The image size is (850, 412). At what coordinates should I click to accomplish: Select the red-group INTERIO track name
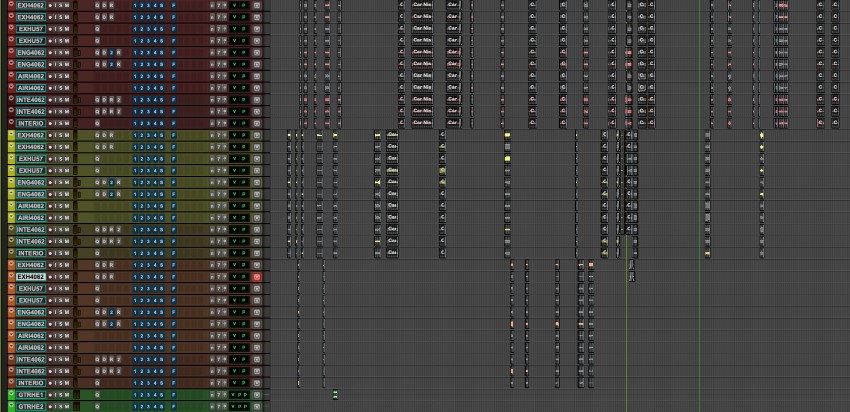31,123
